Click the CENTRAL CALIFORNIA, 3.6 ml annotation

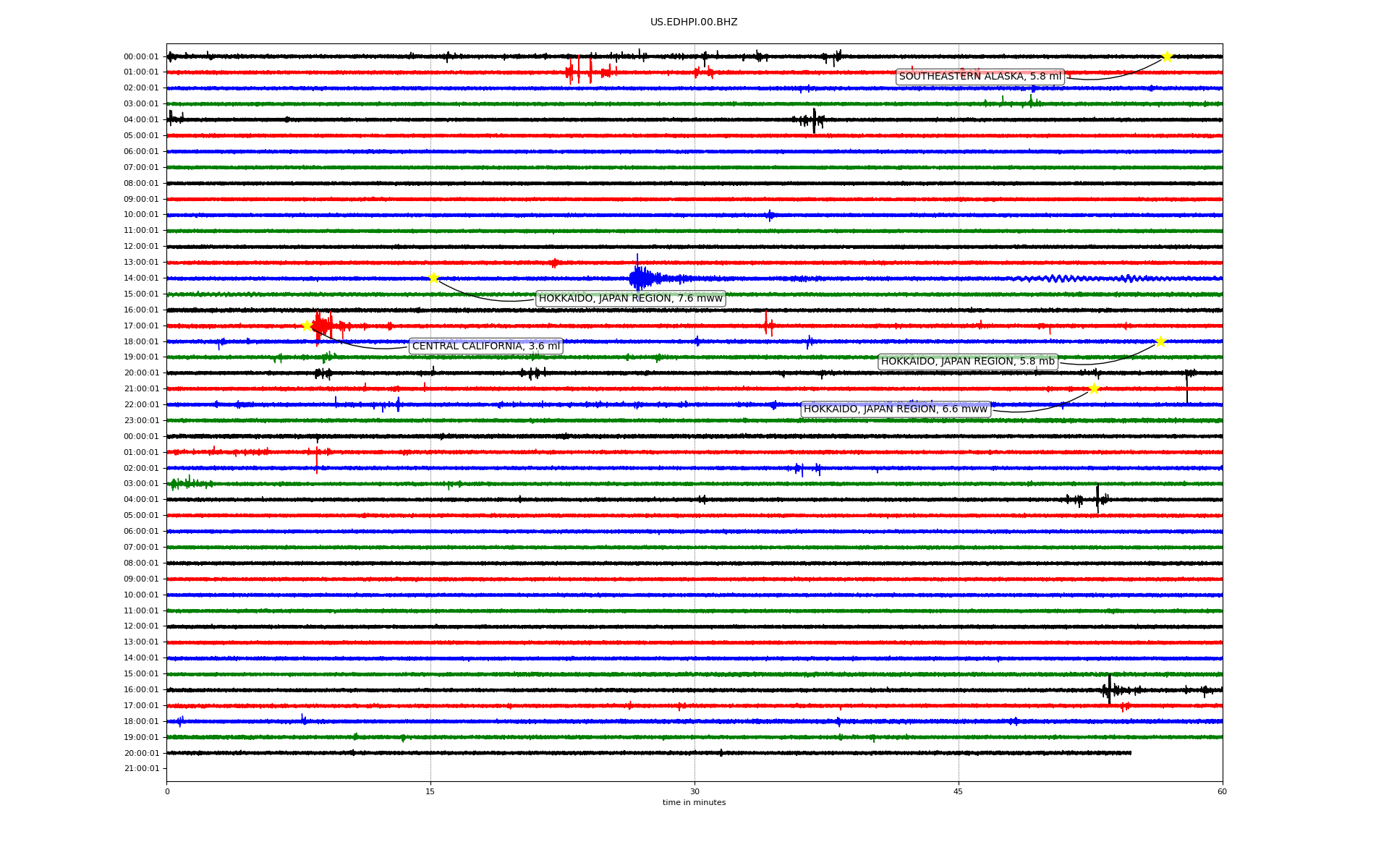coord(485,346)
